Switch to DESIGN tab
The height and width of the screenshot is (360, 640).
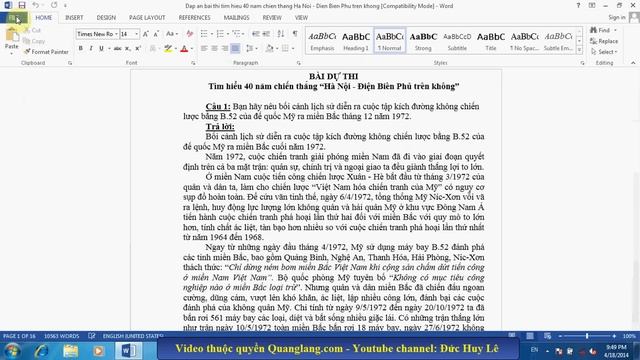click(x=106, y=18)
